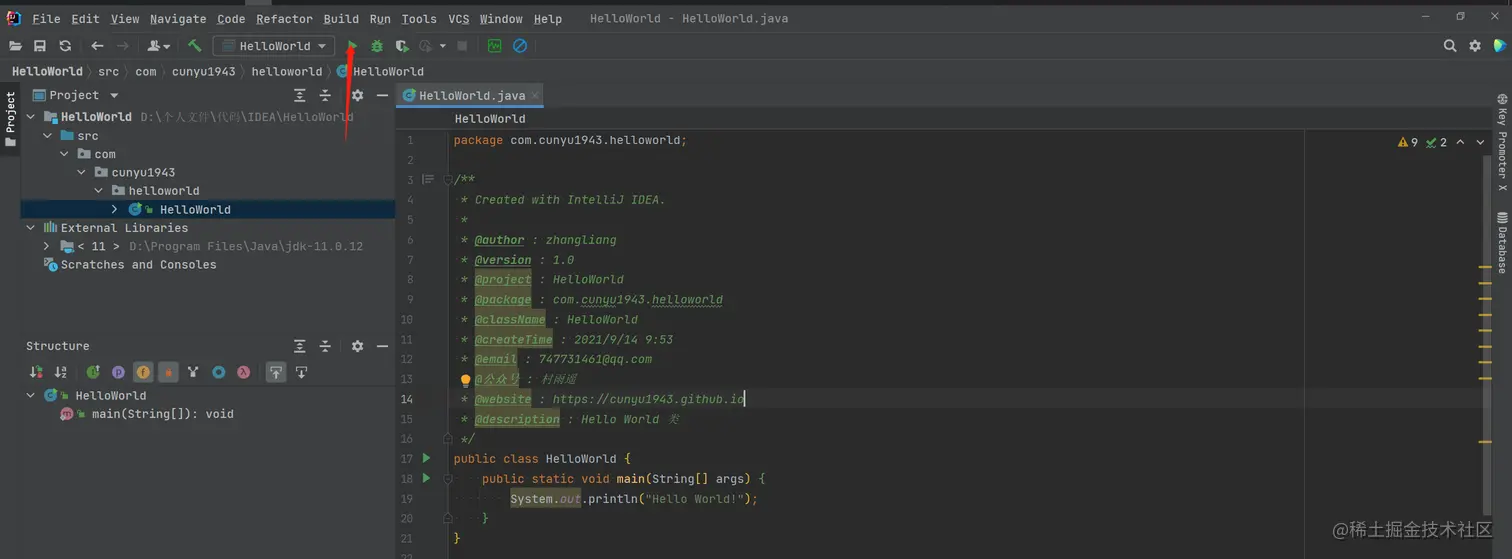Collapse the helloworld package node
The height and width of the screenshot is (559, 1512).
pyautogui.click(x=98, y=191)
